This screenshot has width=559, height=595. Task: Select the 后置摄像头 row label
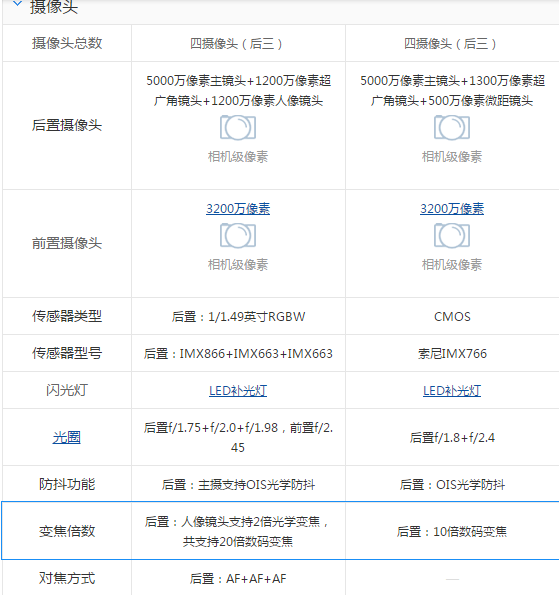click(x=67, y=125)
